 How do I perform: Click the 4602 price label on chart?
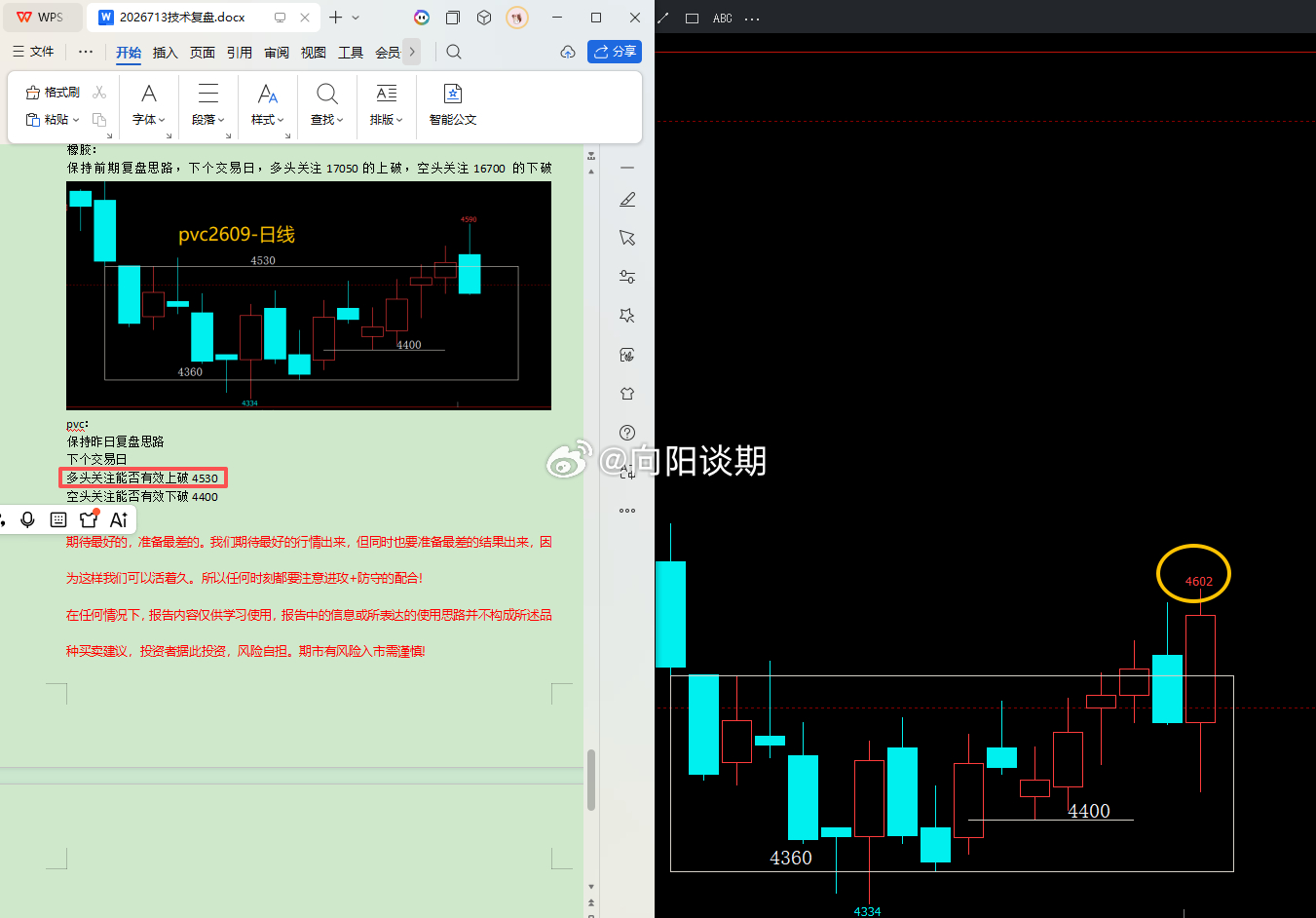1199,581
